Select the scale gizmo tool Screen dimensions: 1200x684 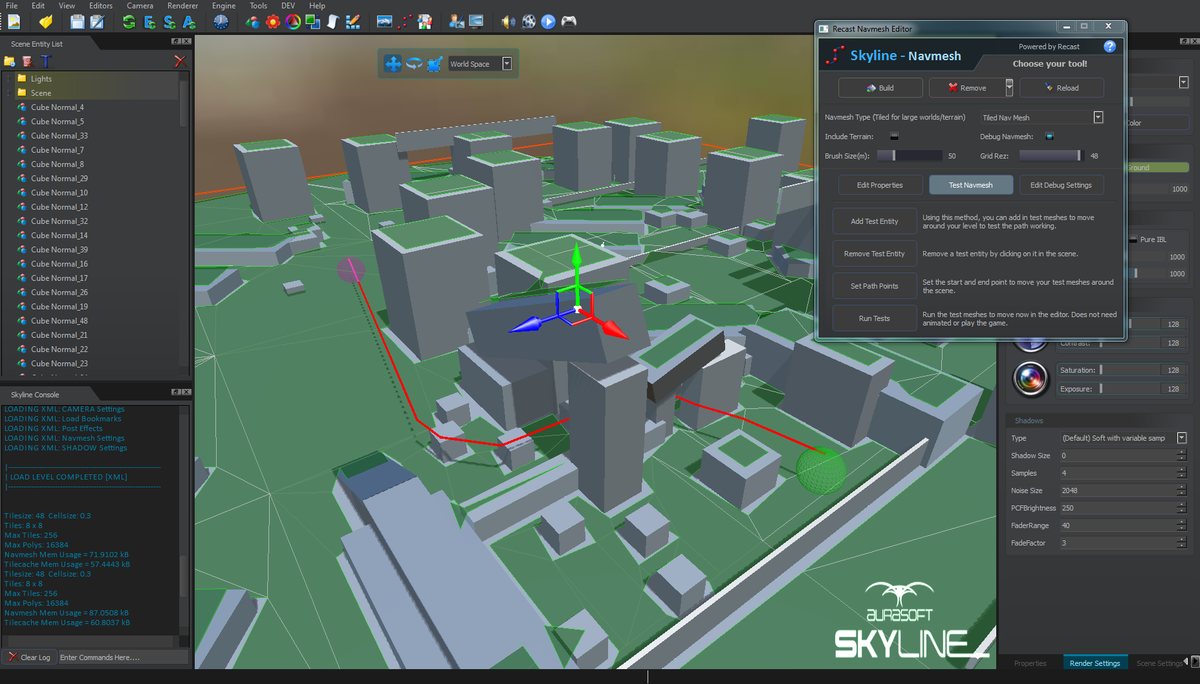[x=434, y=64]
